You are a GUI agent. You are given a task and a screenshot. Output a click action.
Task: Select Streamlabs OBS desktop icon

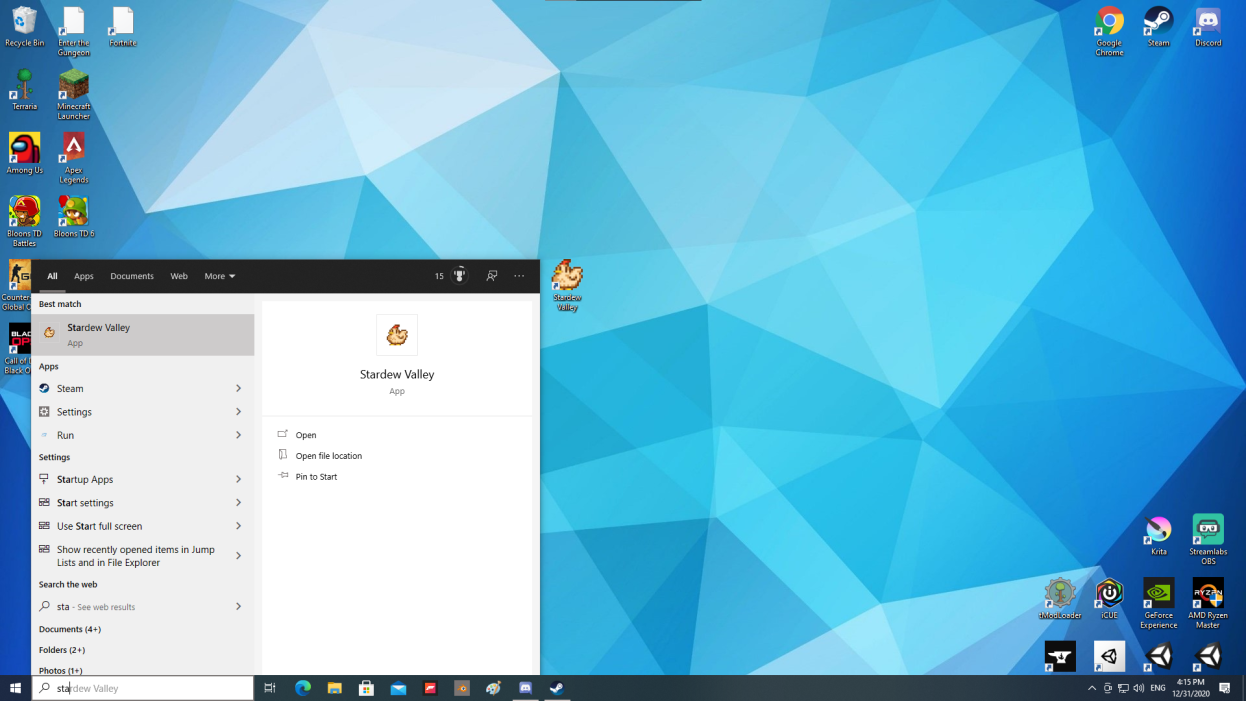click(x=1208, y=540)
